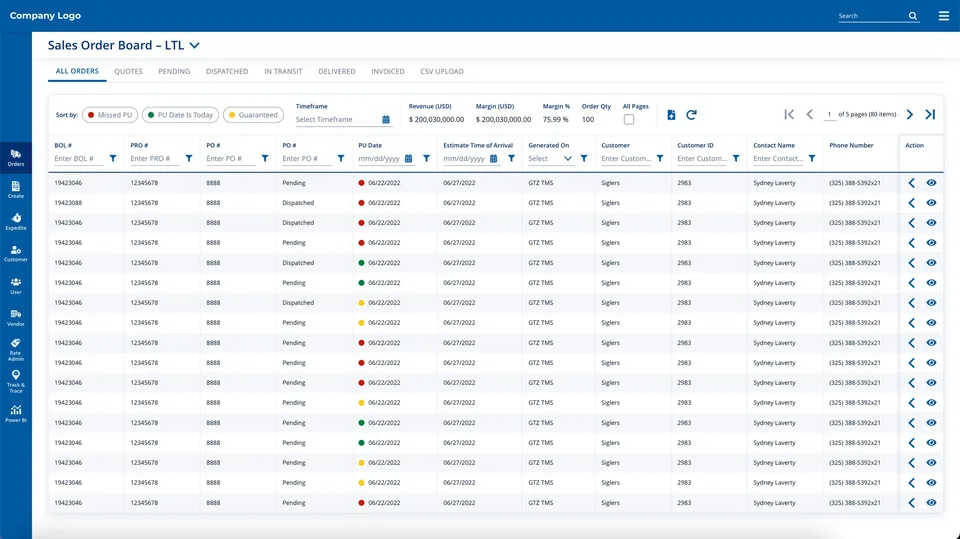Open the Timeframe calendar picker icon
Screen dimensions: 960x539
(x=386, y=119)
